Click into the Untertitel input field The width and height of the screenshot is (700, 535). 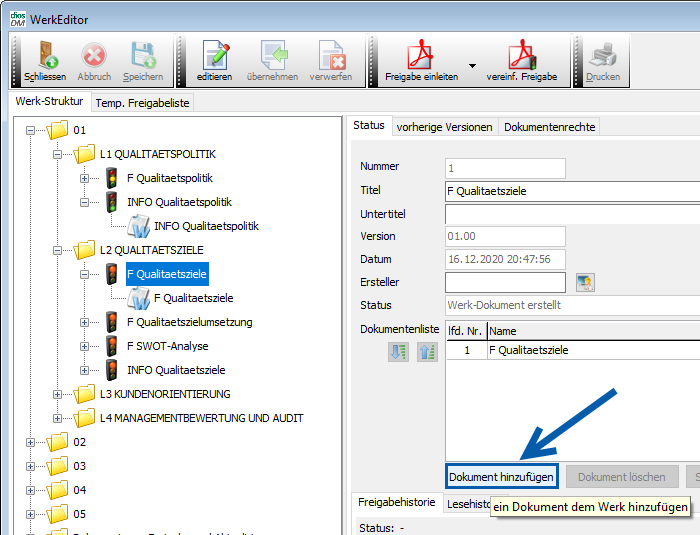coord(570,214)
